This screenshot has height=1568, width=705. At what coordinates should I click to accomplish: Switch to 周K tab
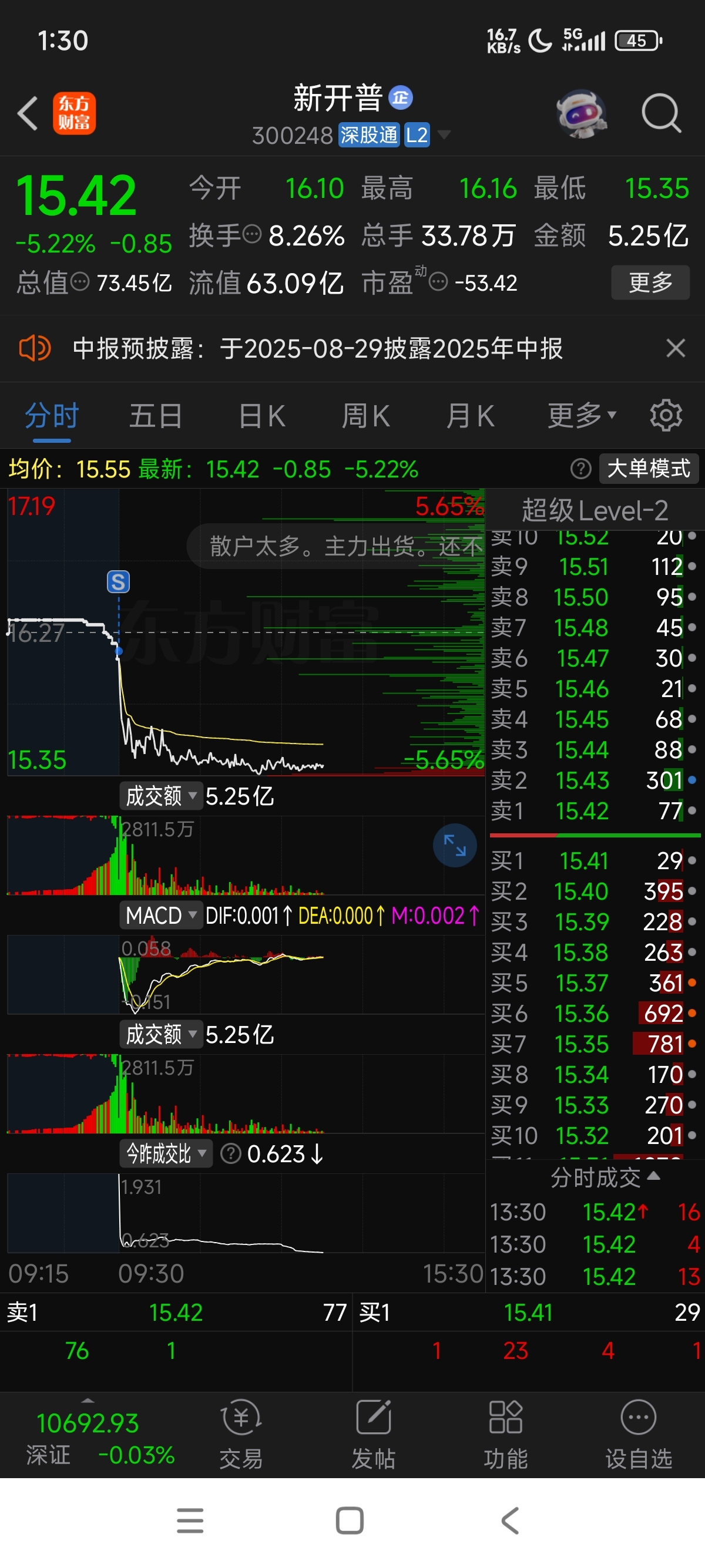(365, 416)
